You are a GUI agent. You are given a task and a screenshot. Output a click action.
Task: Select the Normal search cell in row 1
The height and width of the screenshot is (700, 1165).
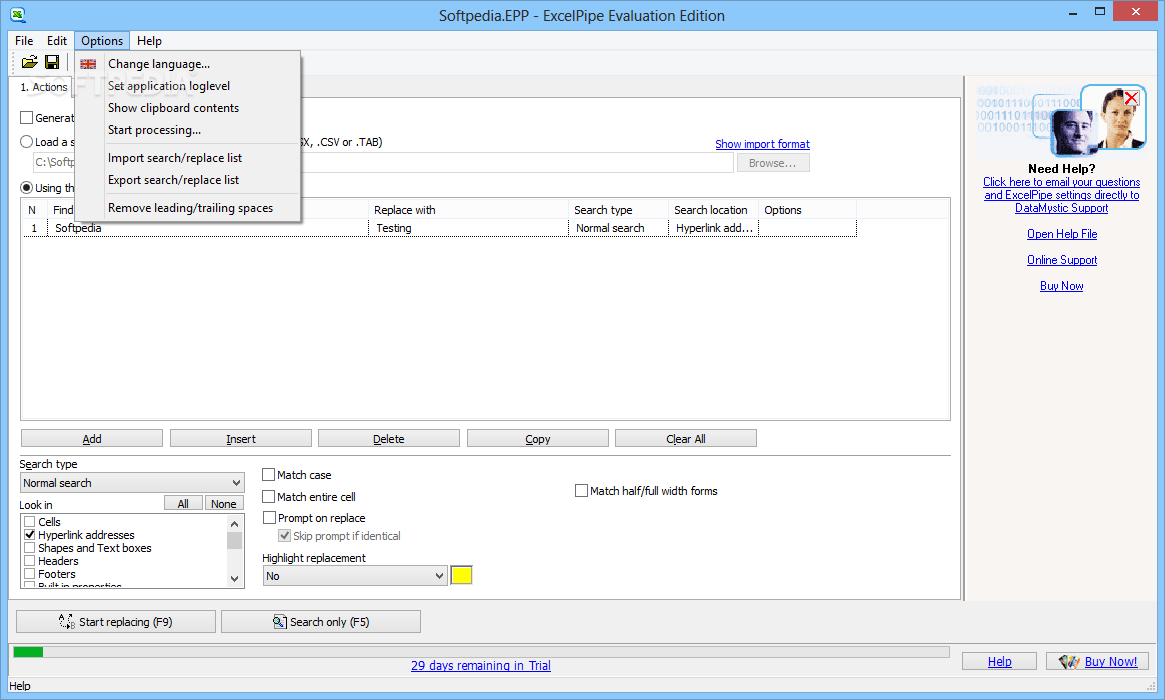[618, 228]
